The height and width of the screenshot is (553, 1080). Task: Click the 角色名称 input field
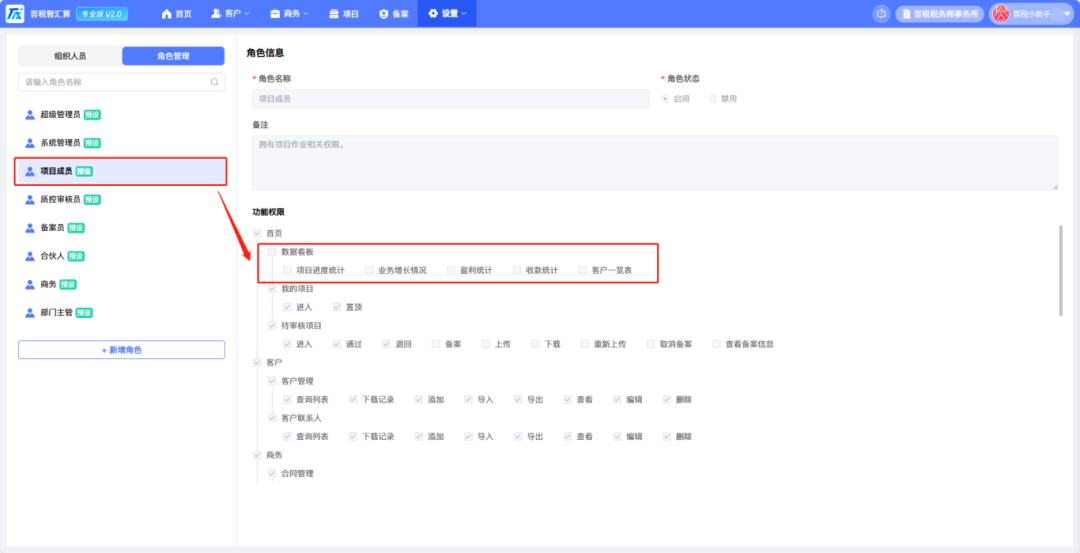pyautogui.click(x=450, y=98)
